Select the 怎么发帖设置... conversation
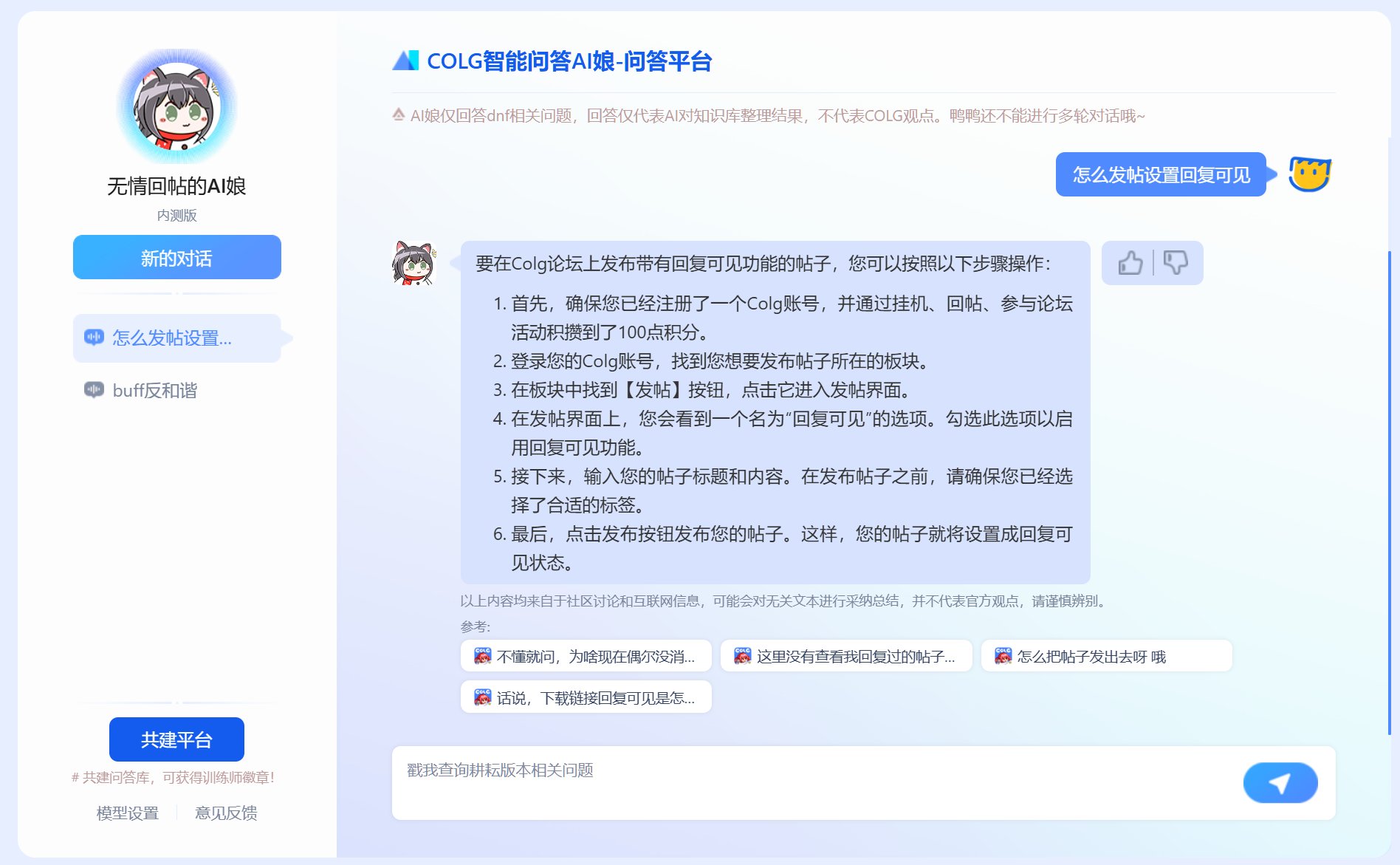Image resolution: width=1400 pixels, height=865 pixels. point(177,338)
